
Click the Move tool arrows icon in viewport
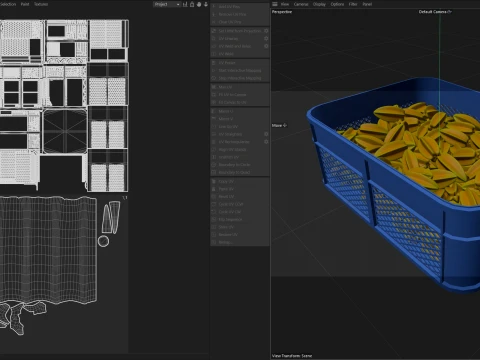click(285, 125)
